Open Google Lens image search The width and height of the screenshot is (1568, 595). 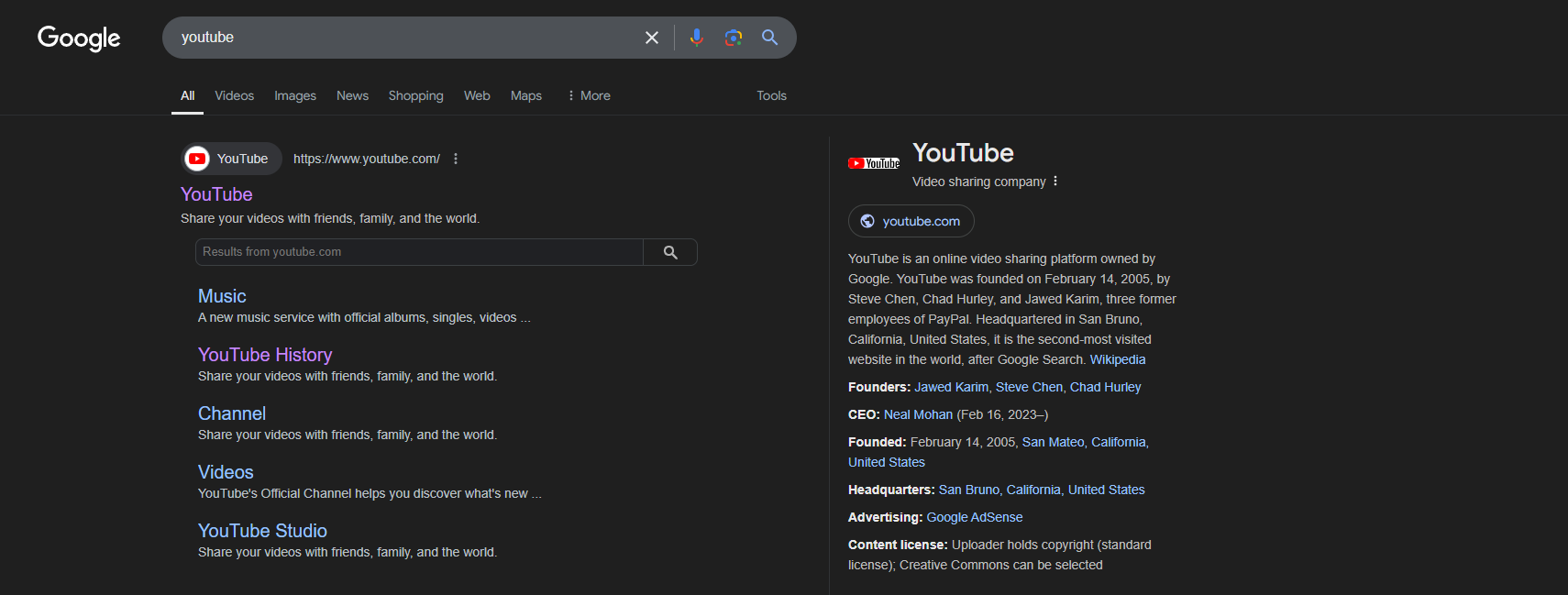[x=734, y=38]
